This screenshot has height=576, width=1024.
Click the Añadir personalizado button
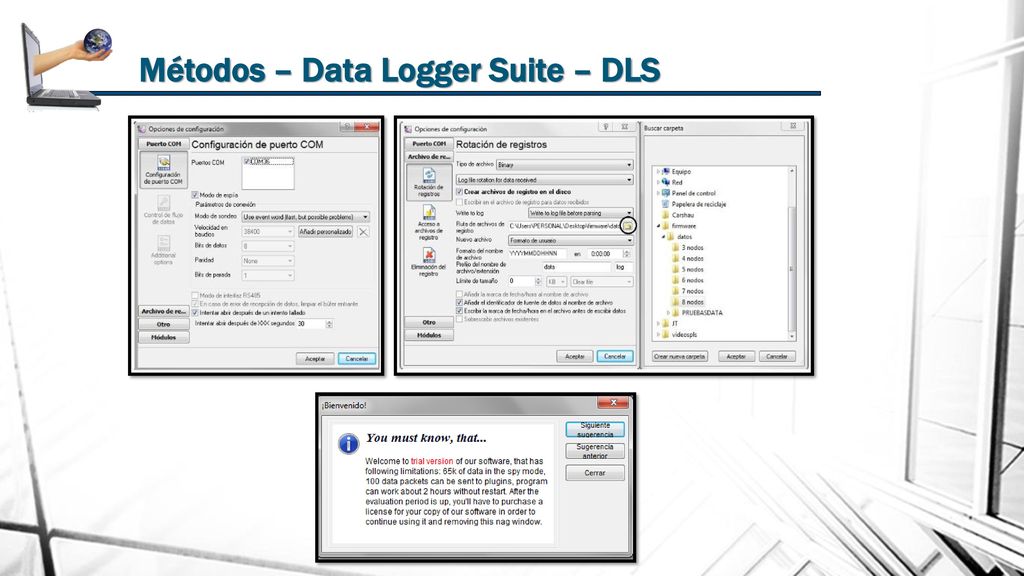pyautogui.click(x=326, y=232)
